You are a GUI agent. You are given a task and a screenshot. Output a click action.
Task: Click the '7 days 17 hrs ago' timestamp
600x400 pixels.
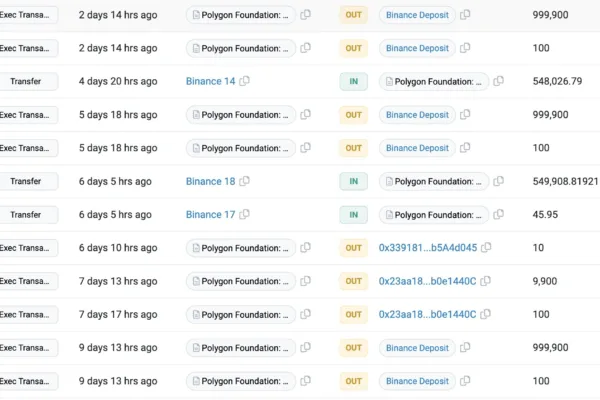point(118,314)
